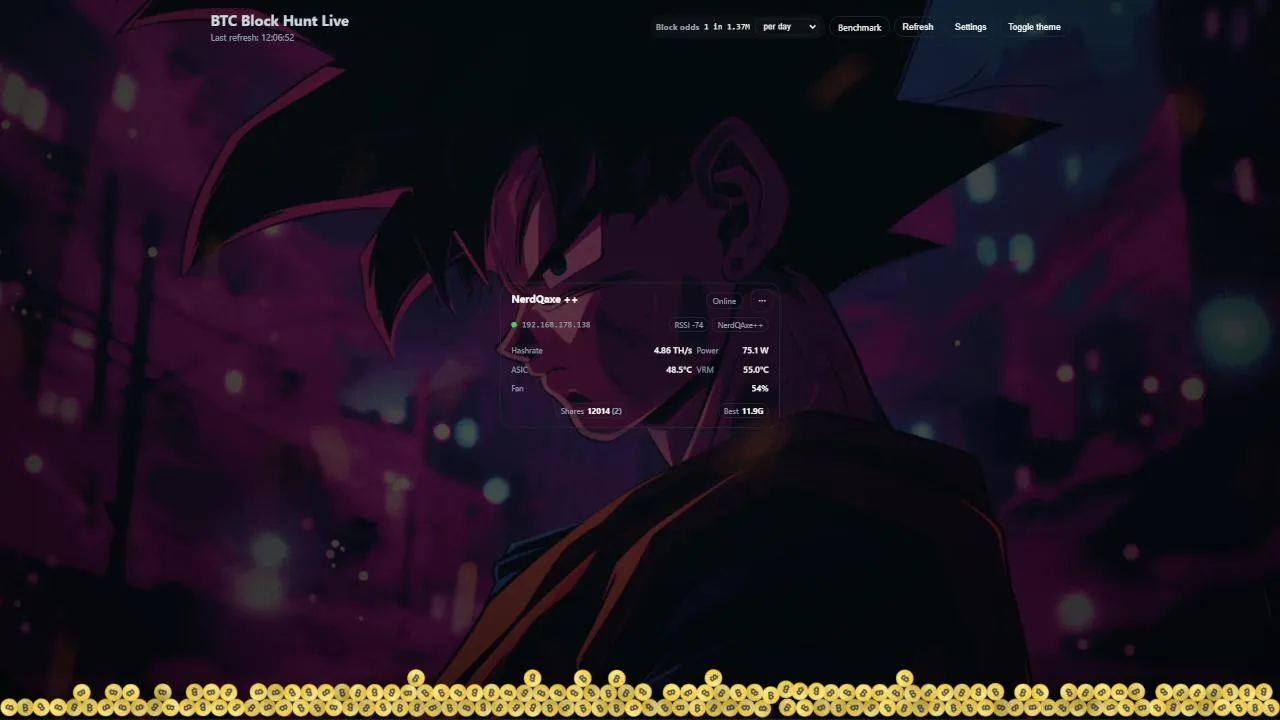Open the per day period dropdown
1280x720 pixels.
(x=789, y=27)
